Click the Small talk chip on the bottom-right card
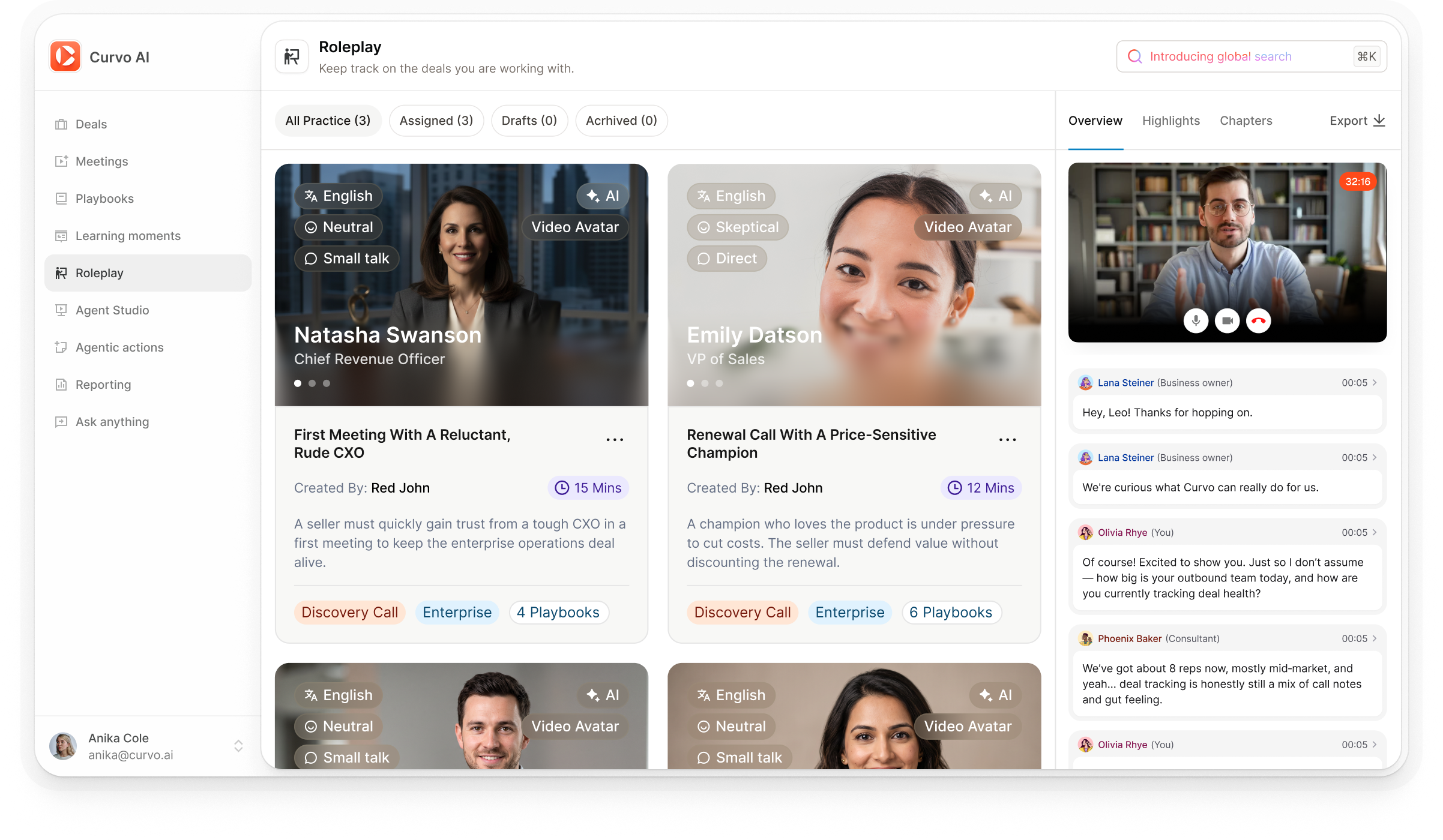Image resolution: width=1443 pixels, height=840 pixels. pyautogui.click(x=740, y=757)
